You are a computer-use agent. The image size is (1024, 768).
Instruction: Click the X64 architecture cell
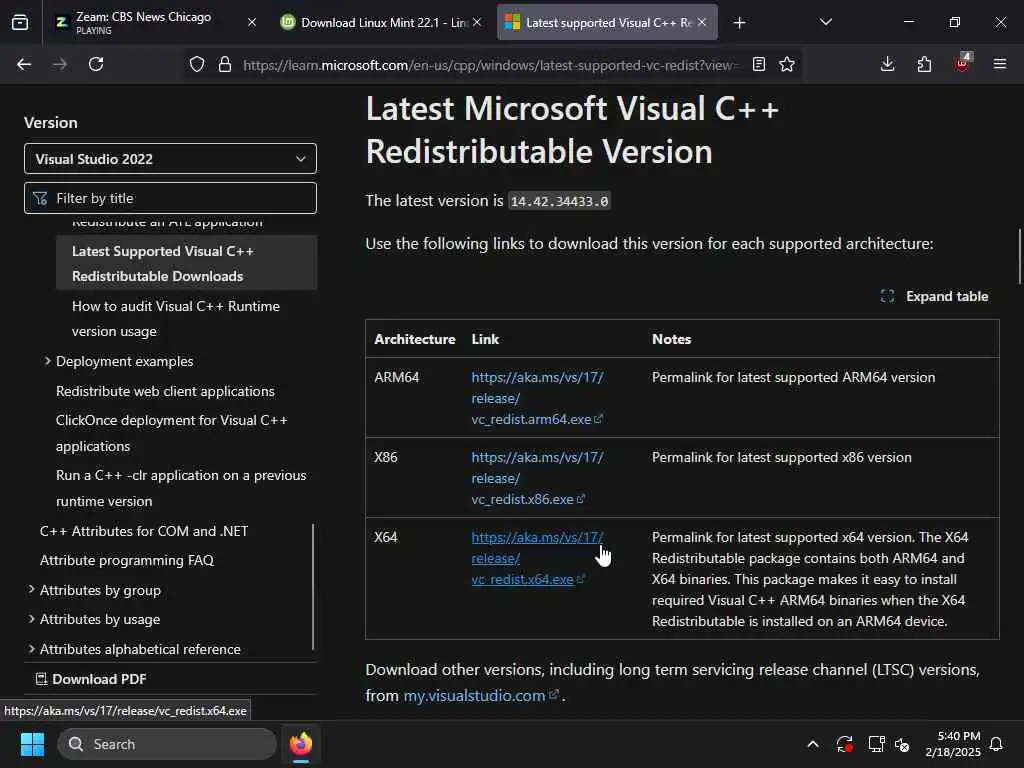(385, 537)
